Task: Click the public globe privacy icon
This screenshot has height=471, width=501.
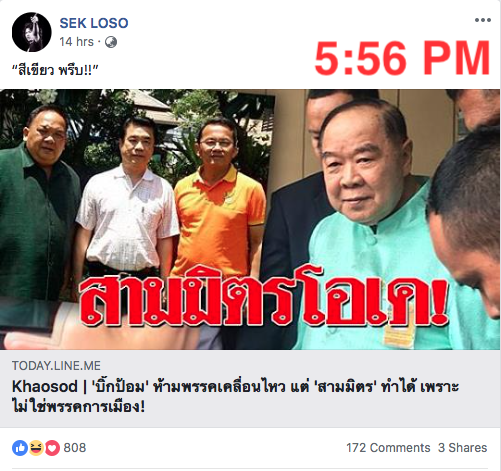Action: click(111, 42)
